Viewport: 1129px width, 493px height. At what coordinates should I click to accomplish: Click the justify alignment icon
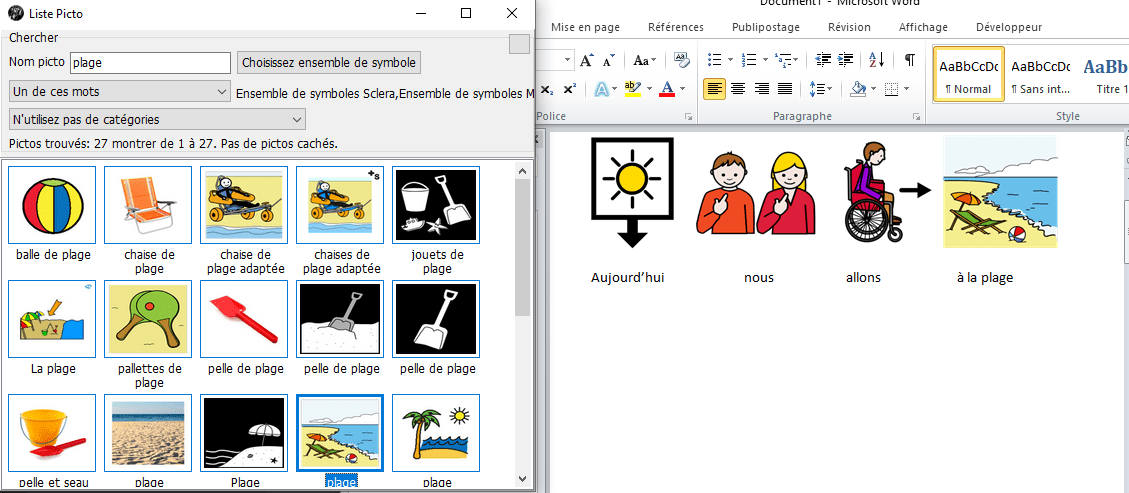pos(785,89)
